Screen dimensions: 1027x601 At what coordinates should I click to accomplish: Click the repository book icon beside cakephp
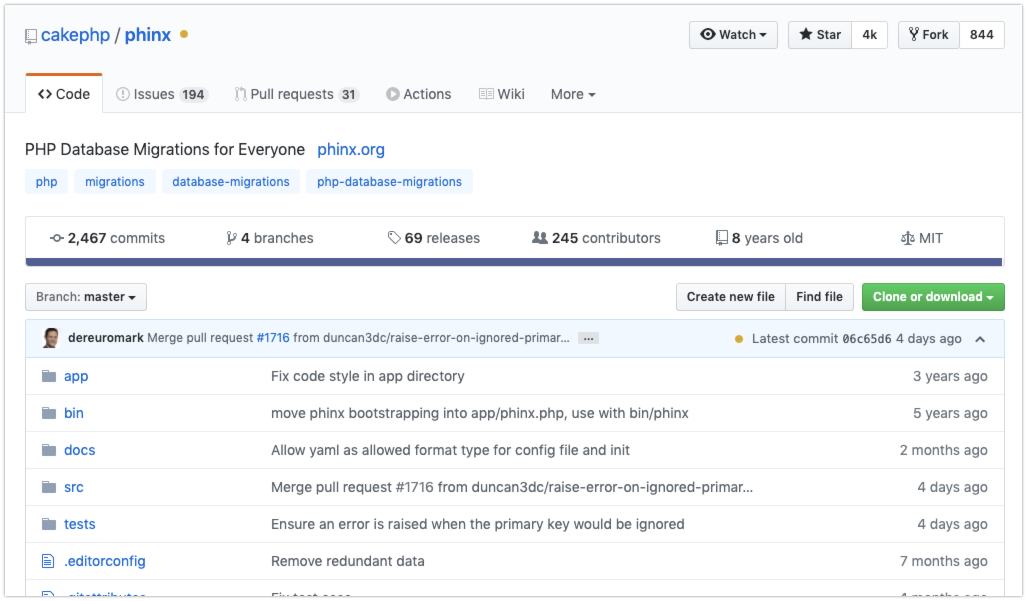coord(31,37)
